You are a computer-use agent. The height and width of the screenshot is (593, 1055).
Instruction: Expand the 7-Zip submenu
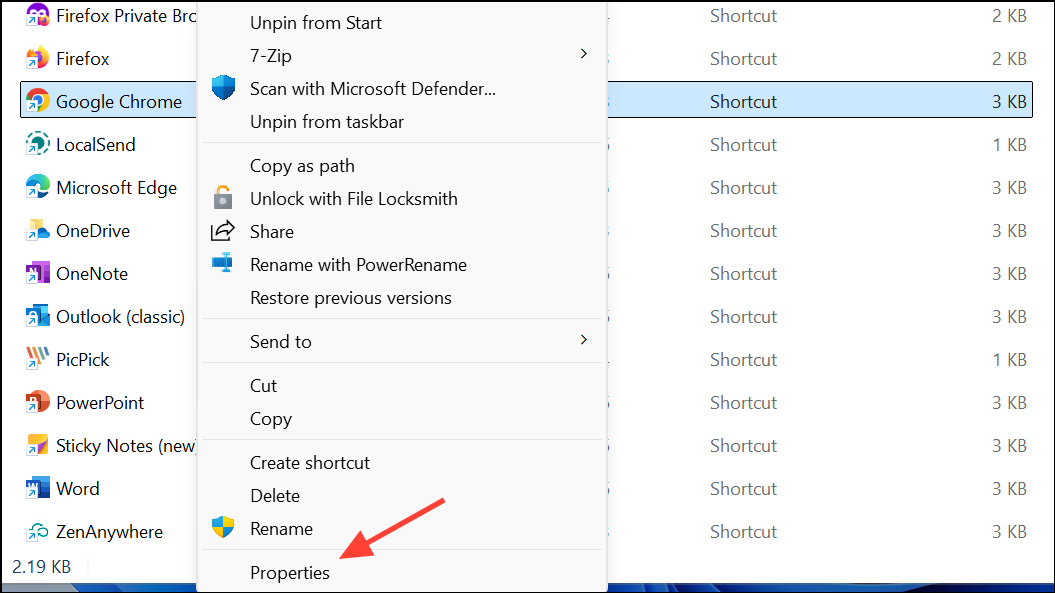[584, 54]
